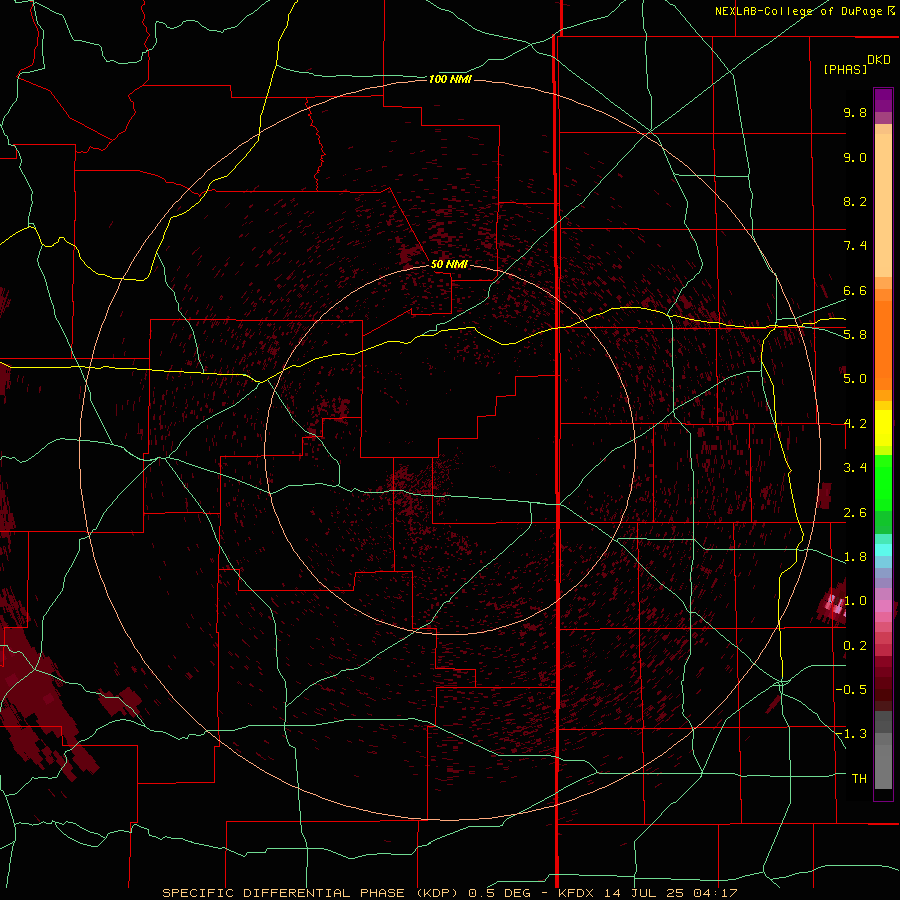Click the -0.5 value on the color scale
900x900 pixels.
point(851,690)
